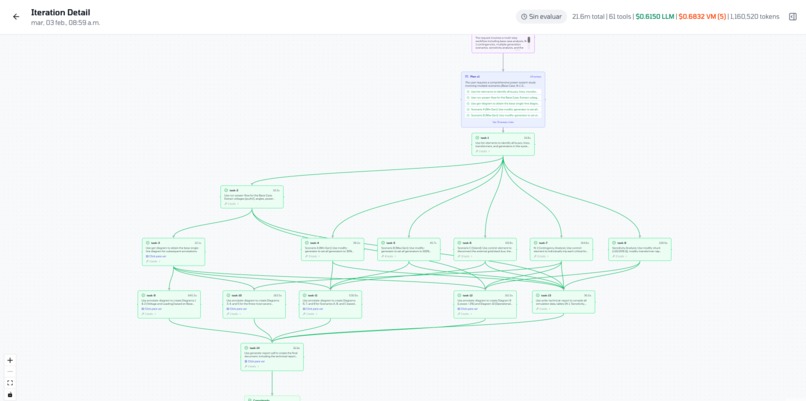The image size is (806, 401).
Task: Select plan item about get diagram
Action: coord(503,103)
